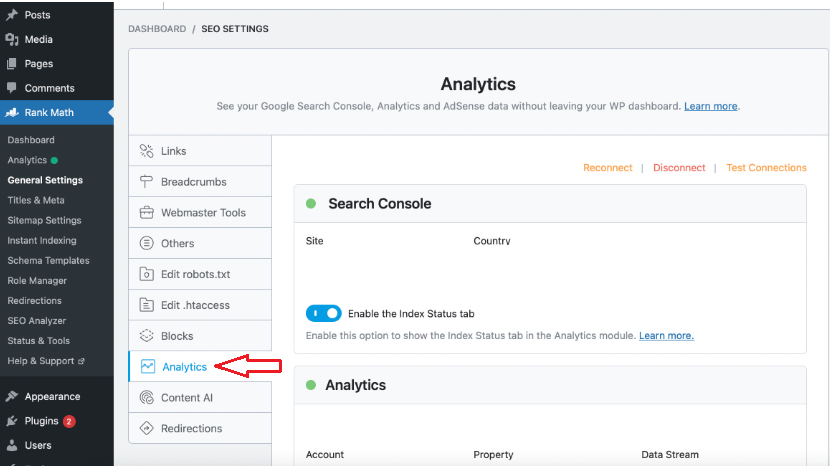Viewport: 830px width, 466px height.
Task: Open Plugins in the admin menu
Action: coord(57,421)
